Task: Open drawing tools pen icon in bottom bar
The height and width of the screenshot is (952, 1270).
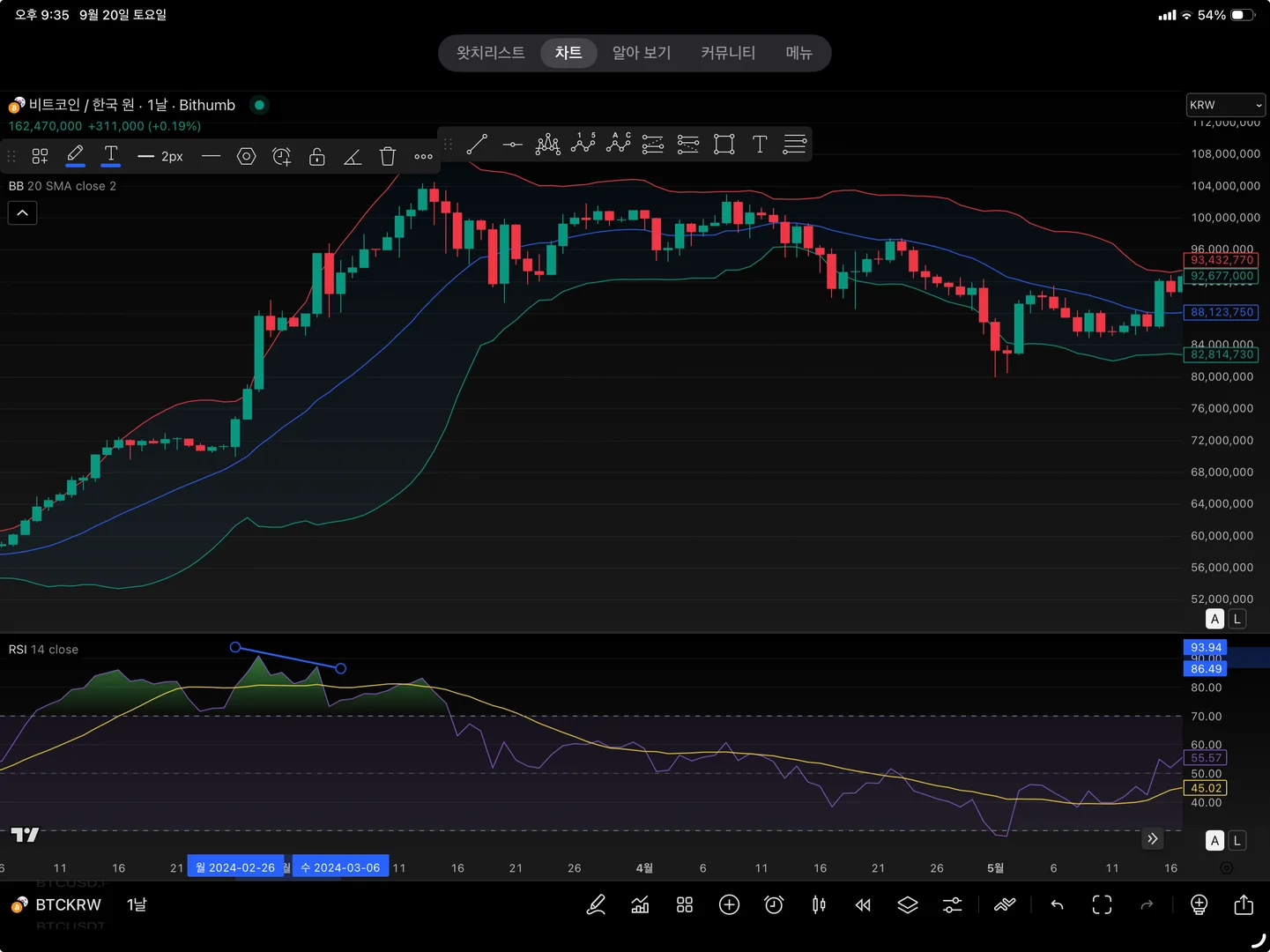Action: (x=596, y=904)
